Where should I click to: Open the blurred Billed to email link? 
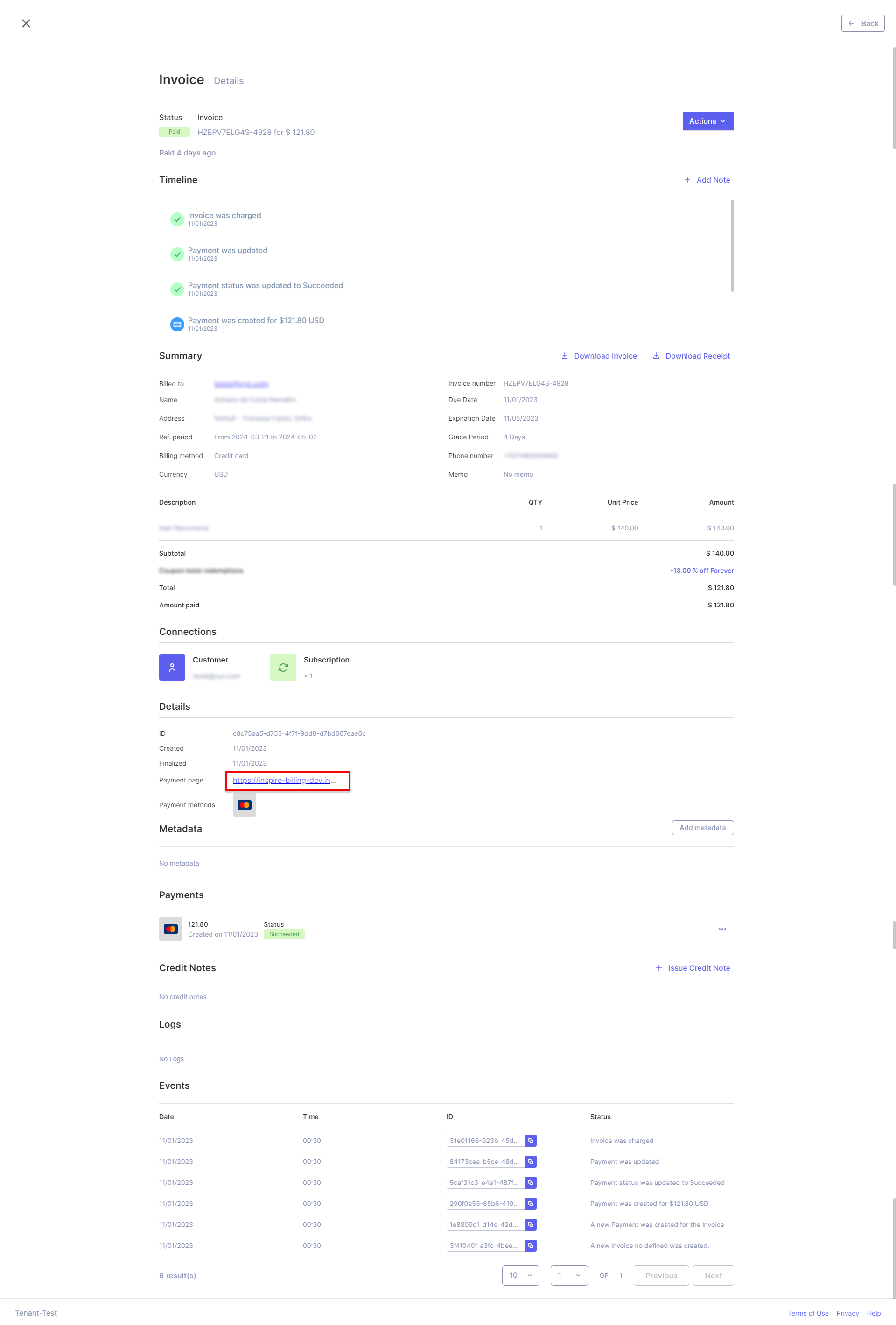(241, 384)
